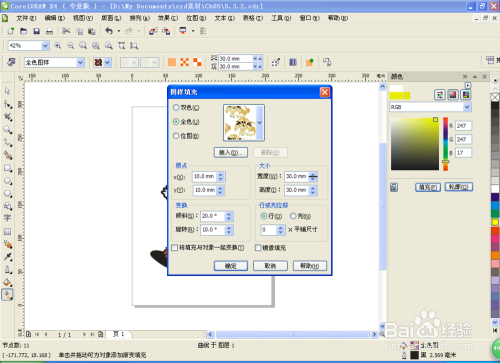Open the pattern swatch dropdown in property bar
Image resolution: width=500 pixels, height=363 pixels.
click(107, 62)
